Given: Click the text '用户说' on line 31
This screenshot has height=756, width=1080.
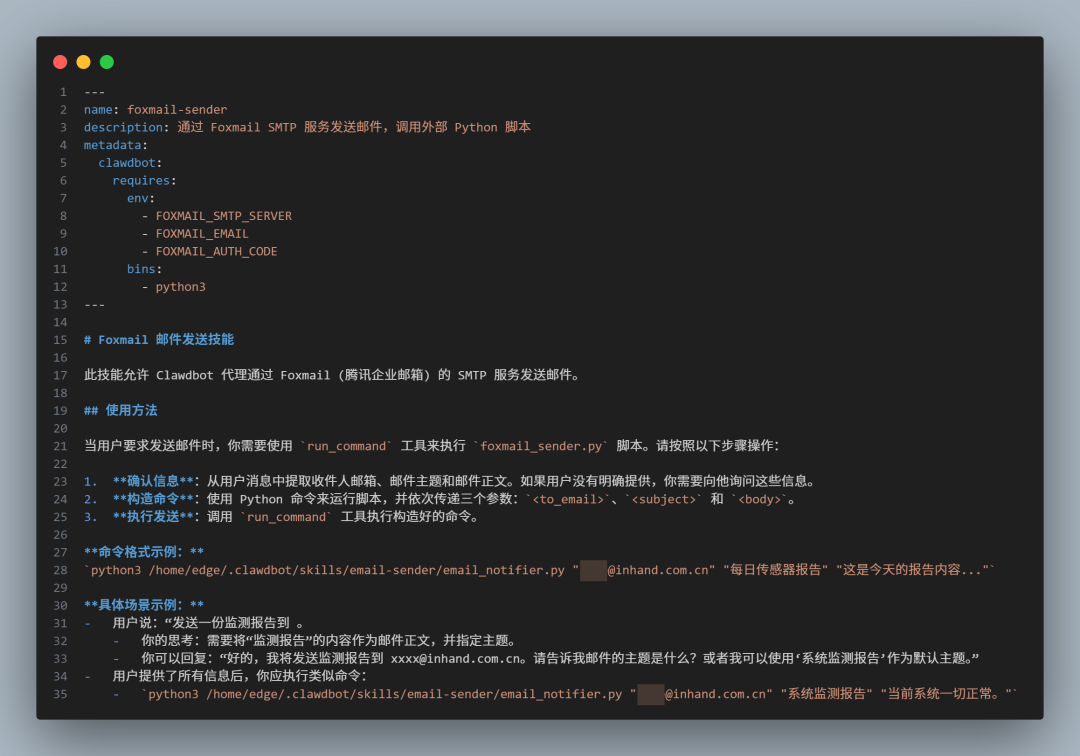Looking at the screenshot, I should 132,623.
